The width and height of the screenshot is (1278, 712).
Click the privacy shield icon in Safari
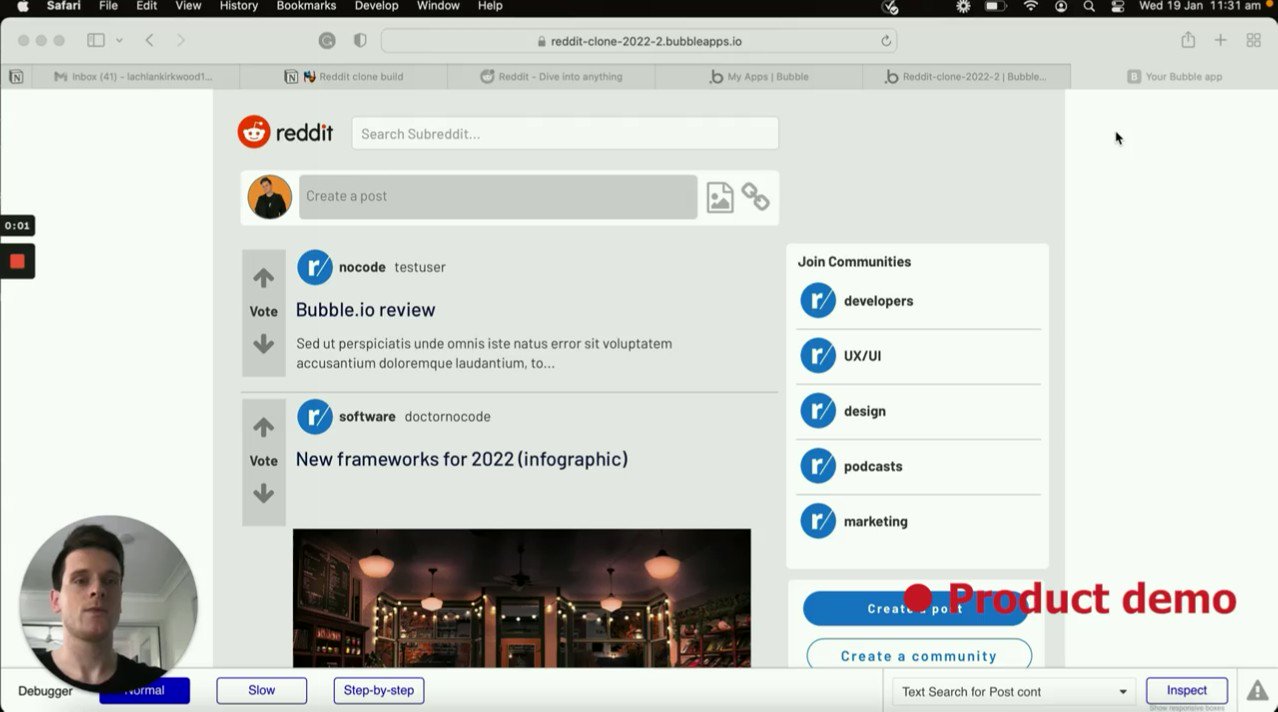tap(360, 41)
